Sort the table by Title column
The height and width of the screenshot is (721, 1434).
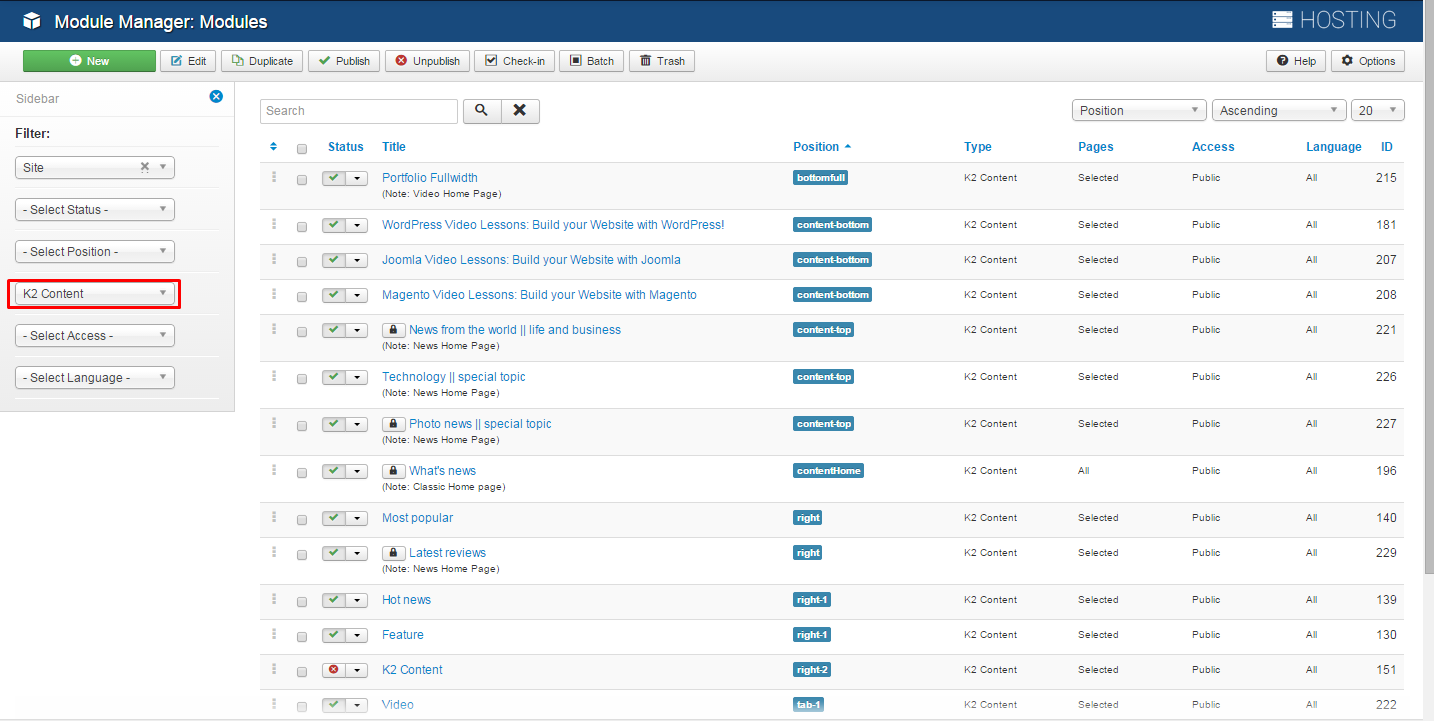pos(394,147)
